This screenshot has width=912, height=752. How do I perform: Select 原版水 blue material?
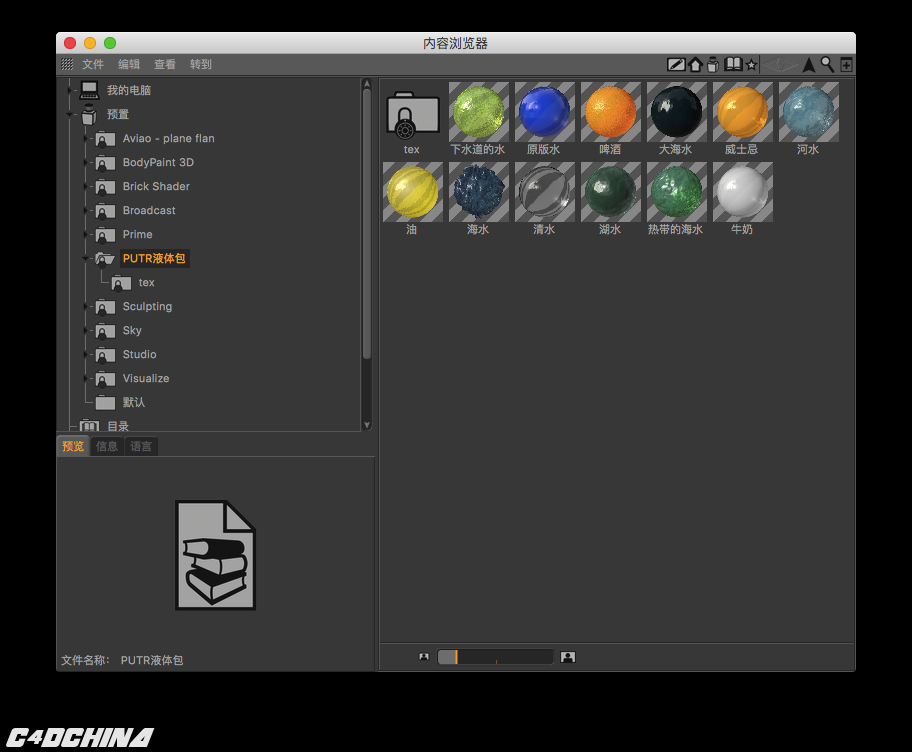(x=544, y=112)
